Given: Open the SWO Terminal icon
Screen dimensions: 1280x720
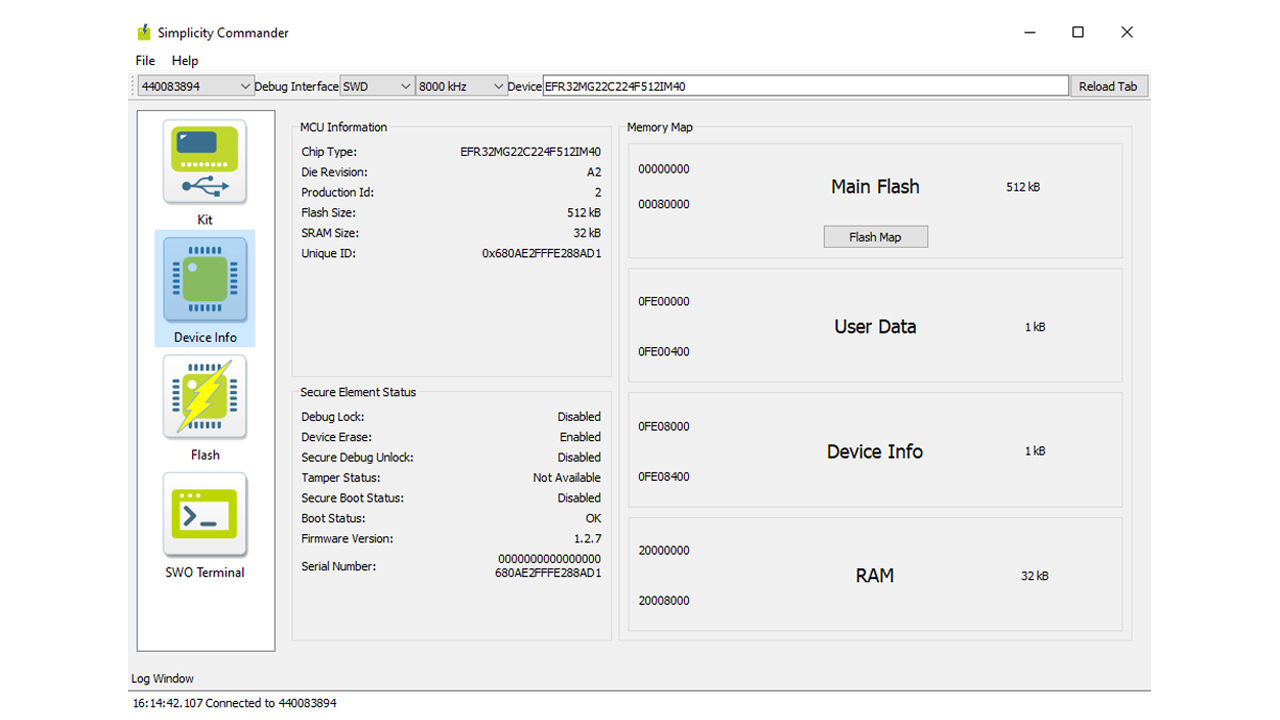Looking at the screenshot, I should click(x=205, y=515).
